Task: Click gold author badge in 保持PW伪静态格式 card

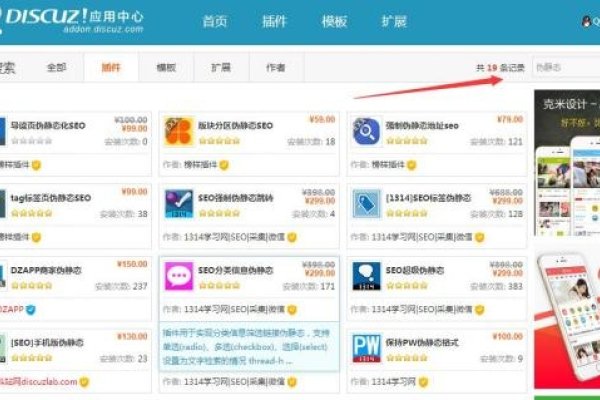Action: 423,382
